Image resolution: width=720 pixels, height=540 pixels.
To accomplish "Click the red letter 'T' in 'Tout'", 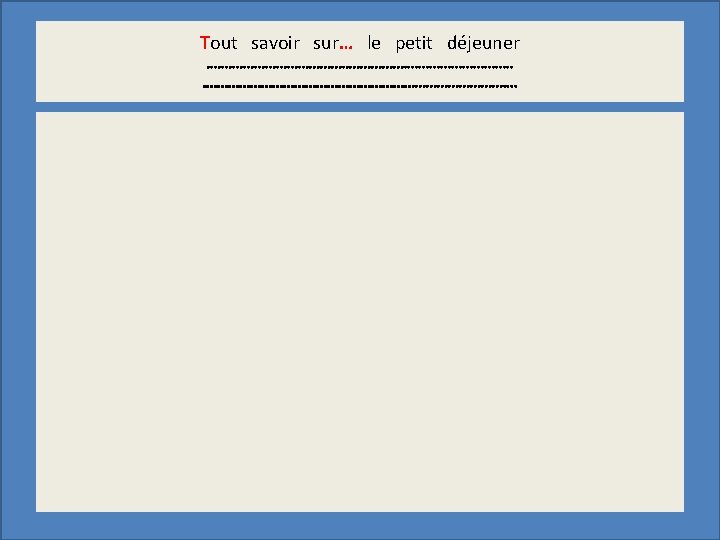I will point(205,43).
